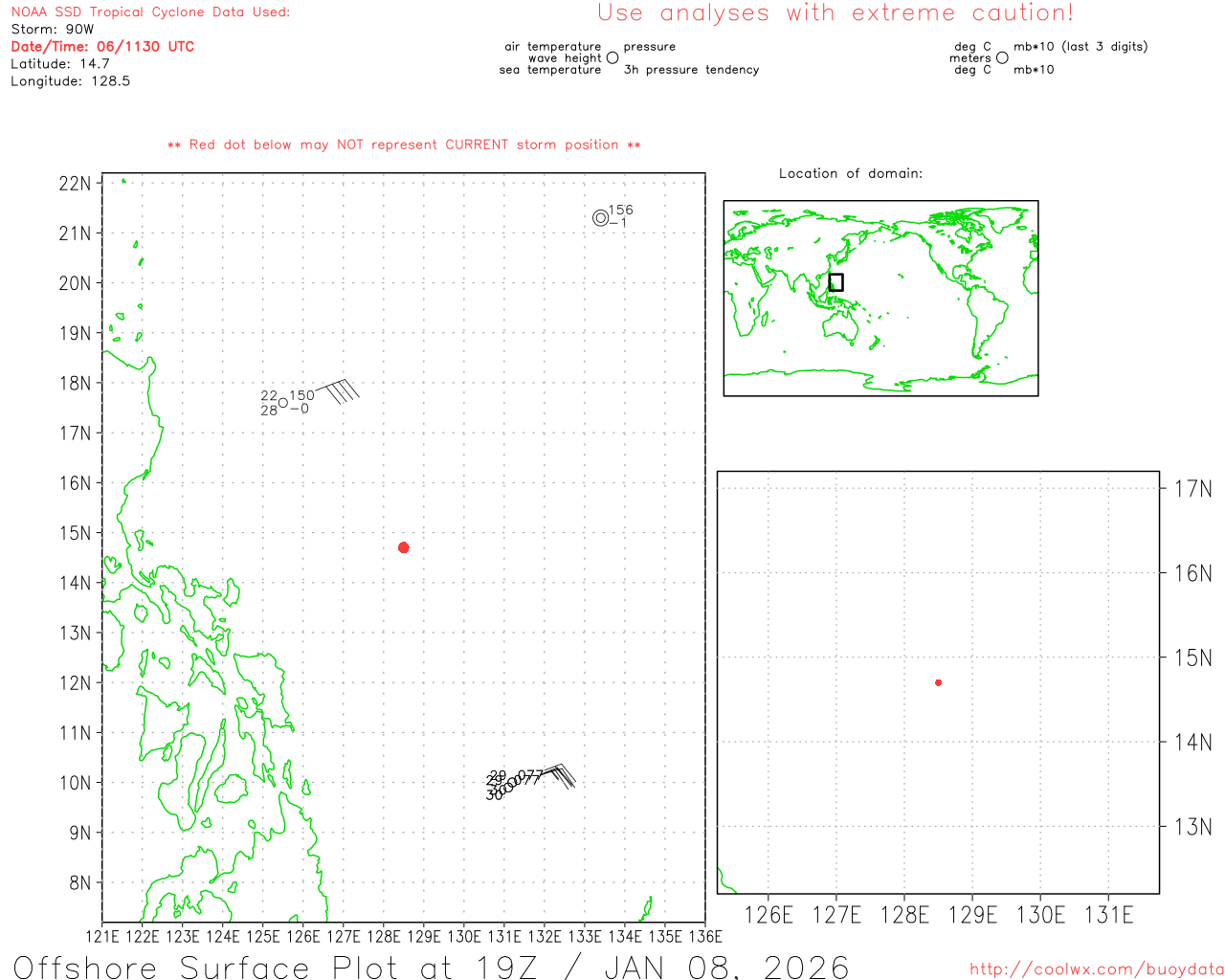Click the '15N' latitude label on the main map
This screenshot has width=1225, height=980.
click(75, 533)
